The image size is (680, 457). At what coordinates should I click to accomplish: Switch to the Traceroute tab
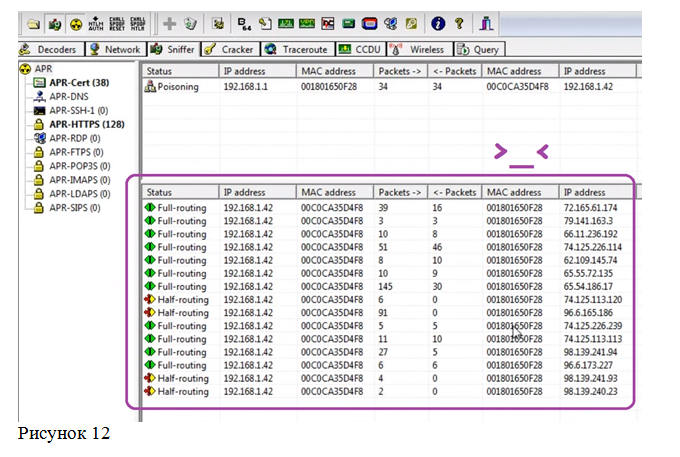coord(298,49)
